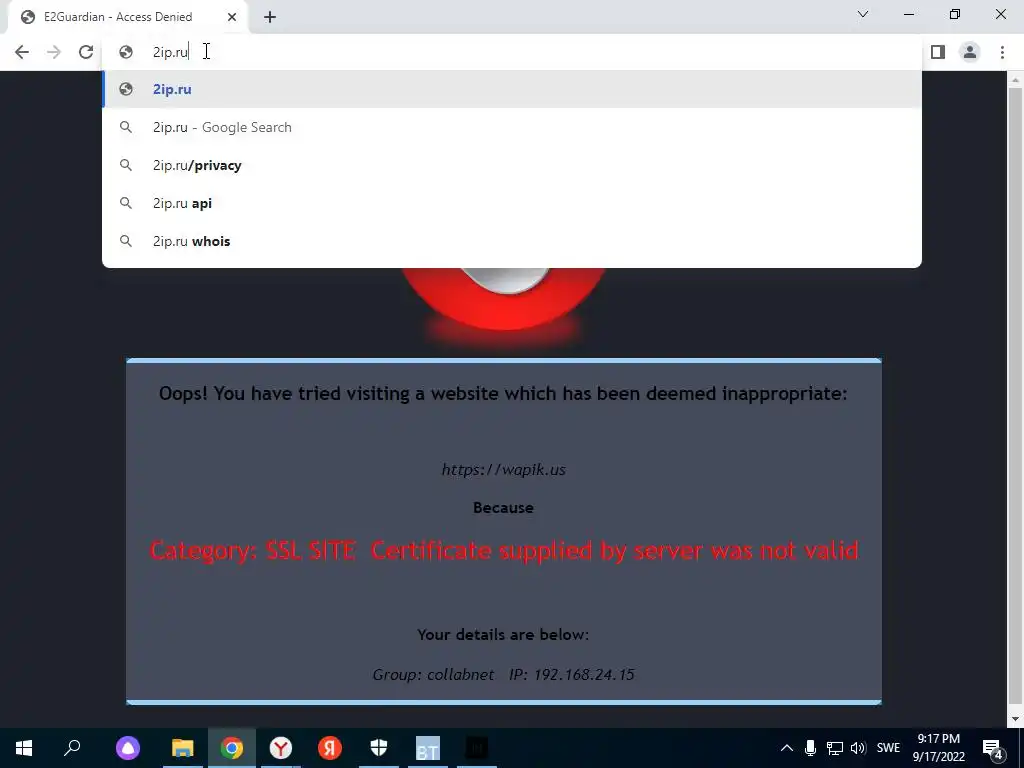Select the "2ip.ru api" suggestion
Image resolution: width=1024 pixels, height=768 pixels.
click(x=511, y=203)
